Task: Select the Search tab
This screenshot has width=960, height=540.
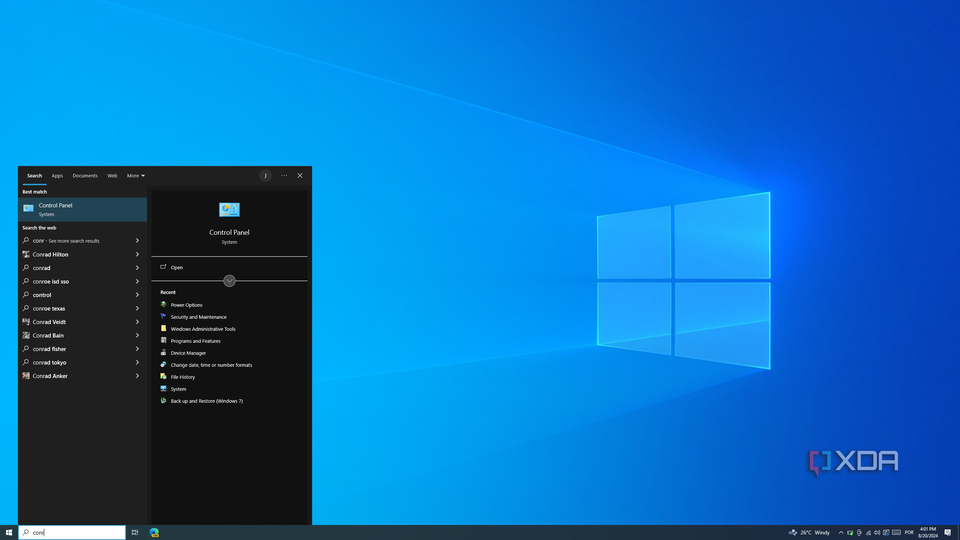Action: coord(34,176)
